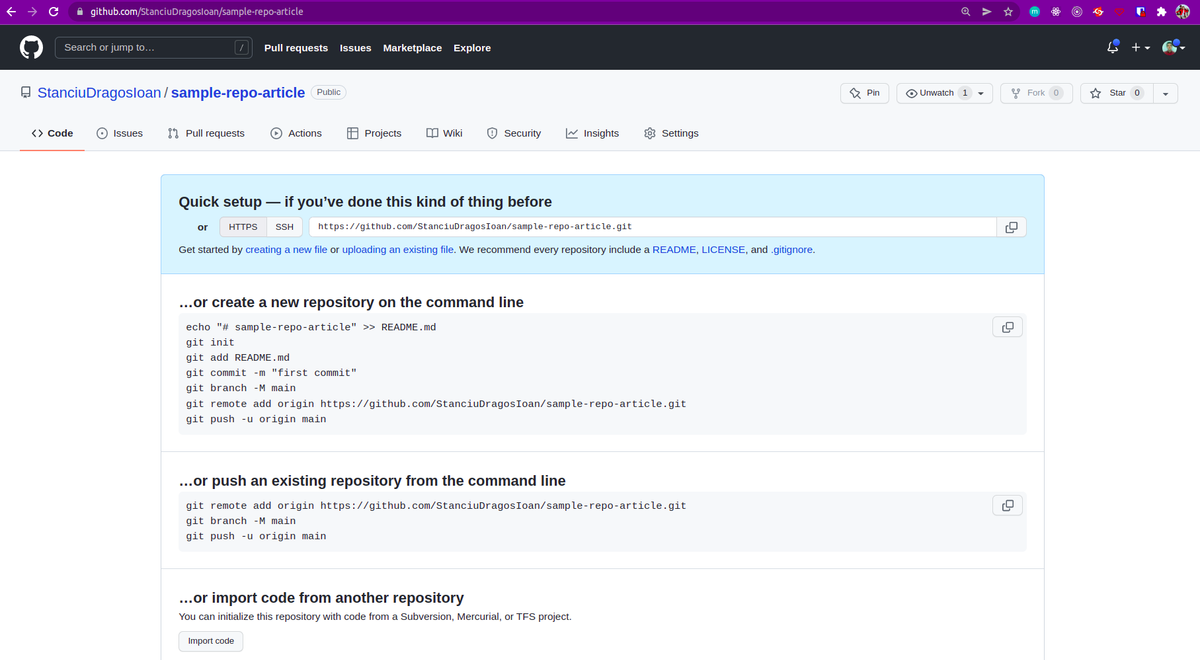Open the create new dropdown in header
Screen dimensions: 1200x660
coord(1139,47)
